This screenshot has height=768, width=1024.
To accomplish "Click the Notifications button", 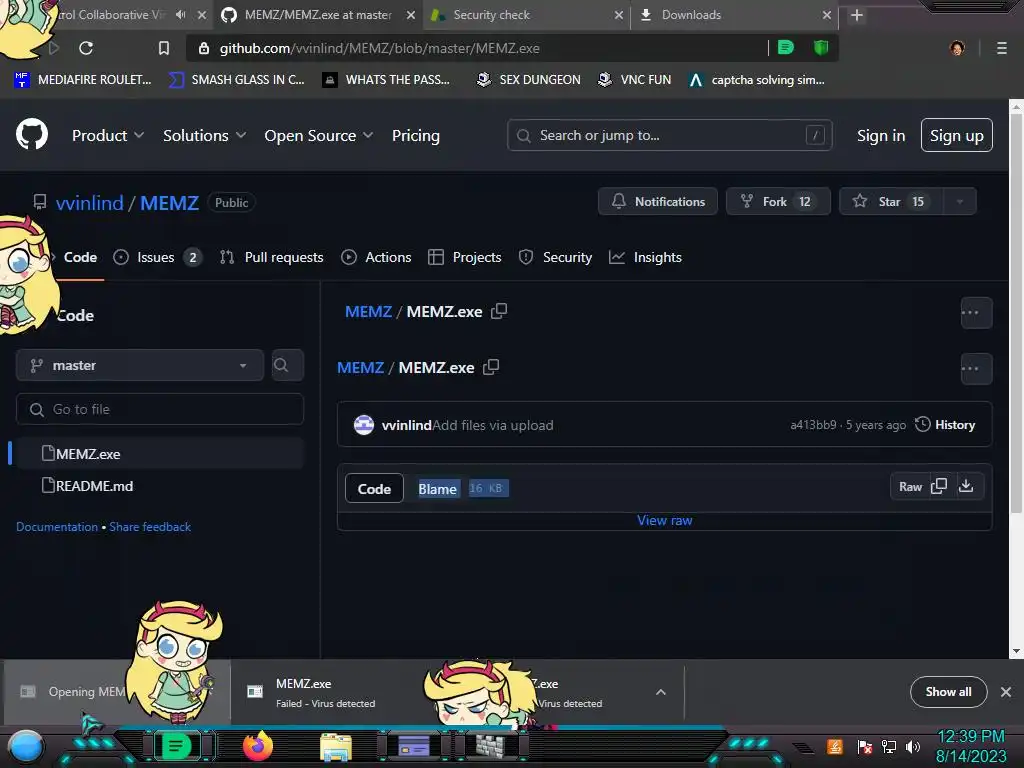I will (658, 201).
